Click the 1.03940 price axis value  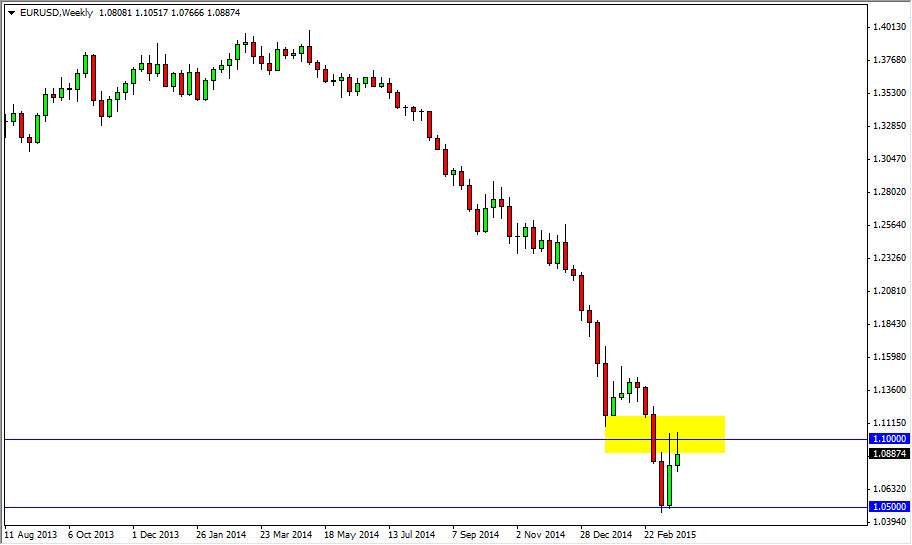coord(890,522)
